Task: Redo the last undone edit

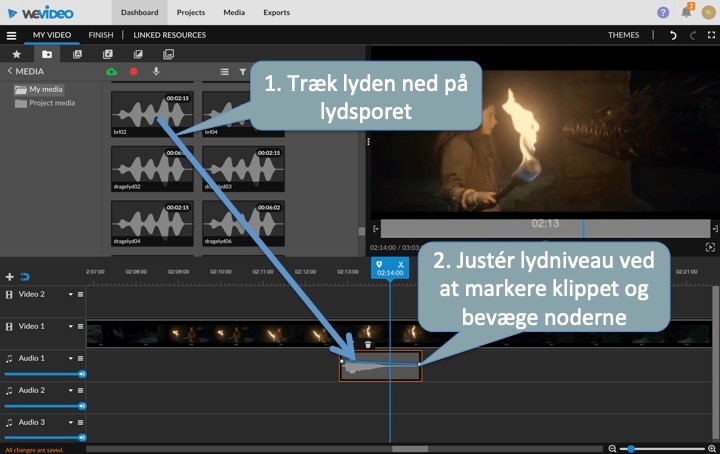Action: [x=693, y=35]
